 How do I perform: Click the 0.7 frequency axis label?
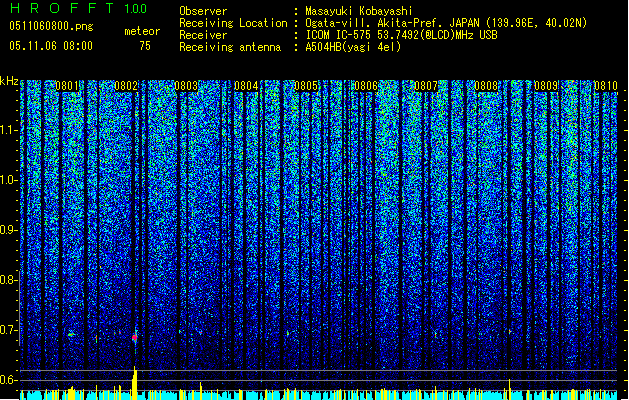(x=9, y=330)
